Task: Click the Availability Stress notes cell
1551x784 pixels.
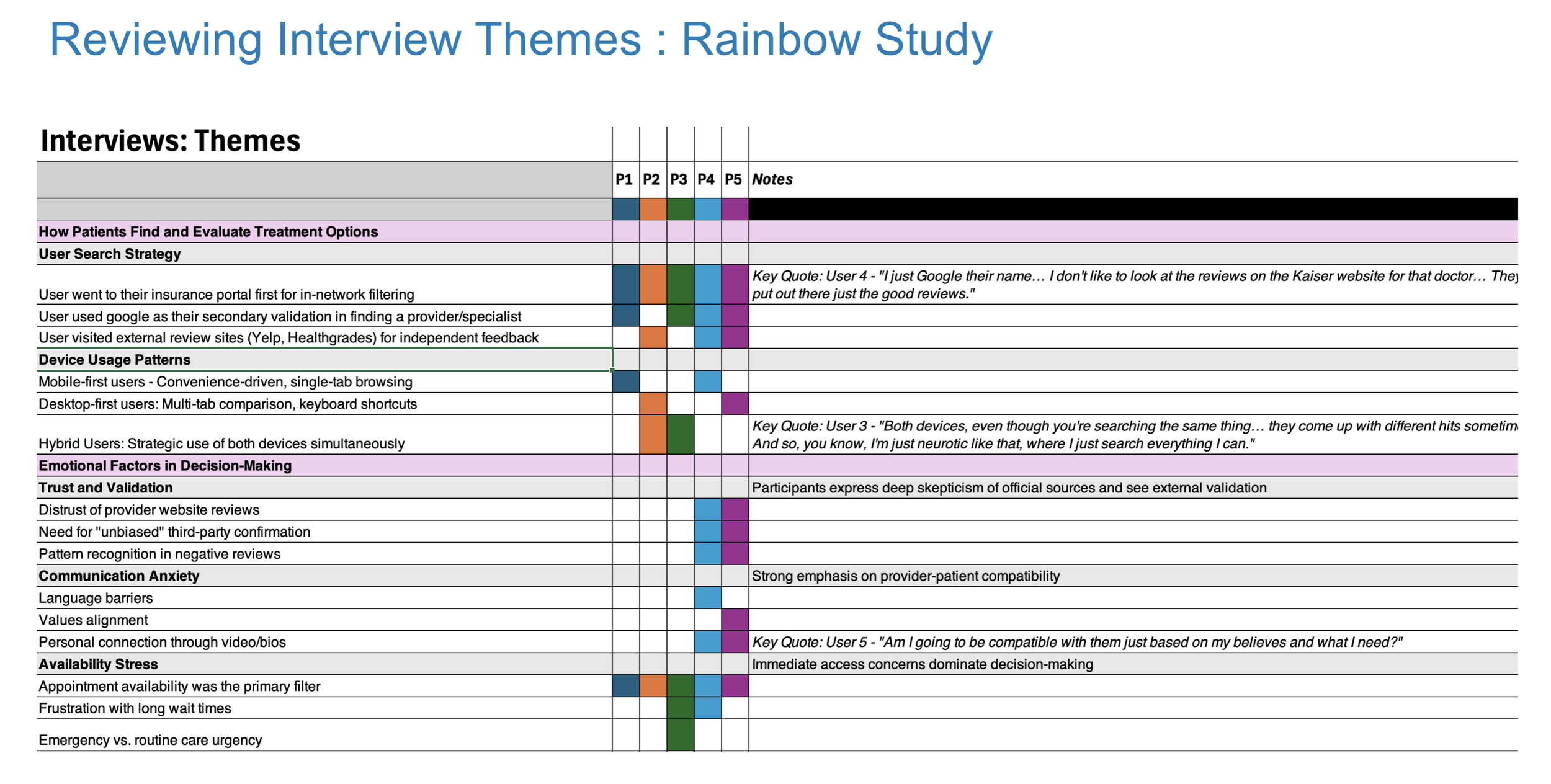Action: click(922, 664)
